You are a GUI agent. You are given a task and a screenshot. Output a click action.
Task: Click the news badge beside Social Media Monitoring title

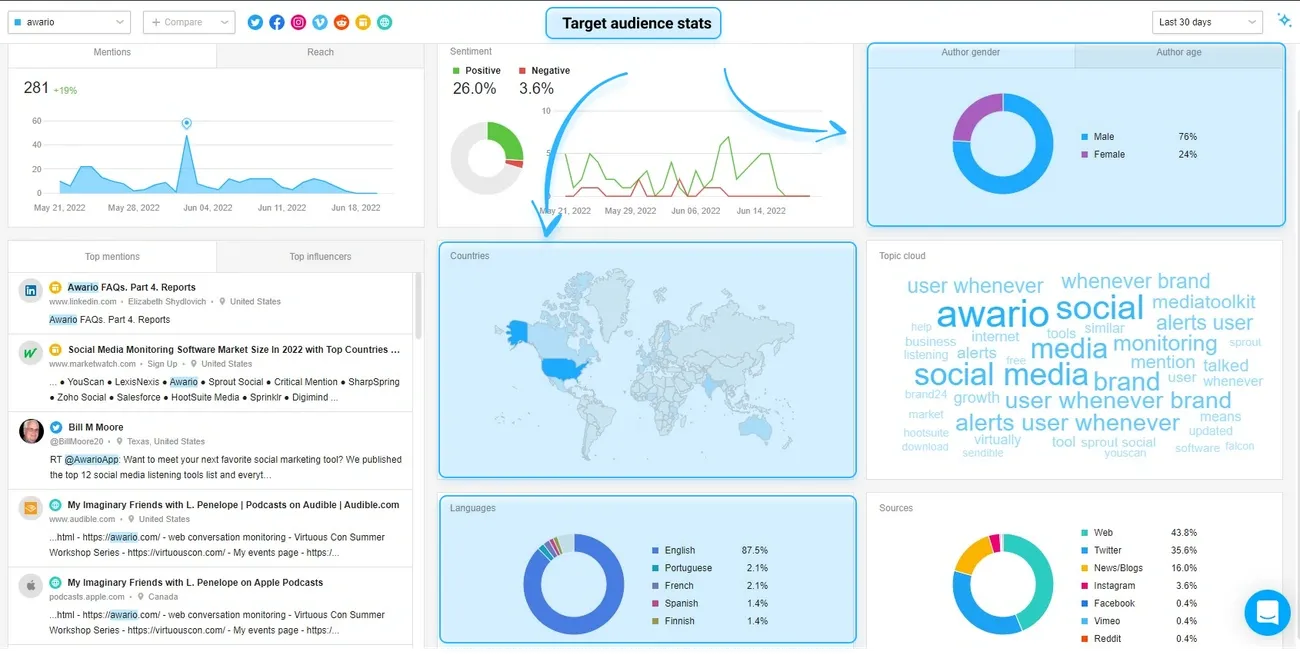click(56, 350)
